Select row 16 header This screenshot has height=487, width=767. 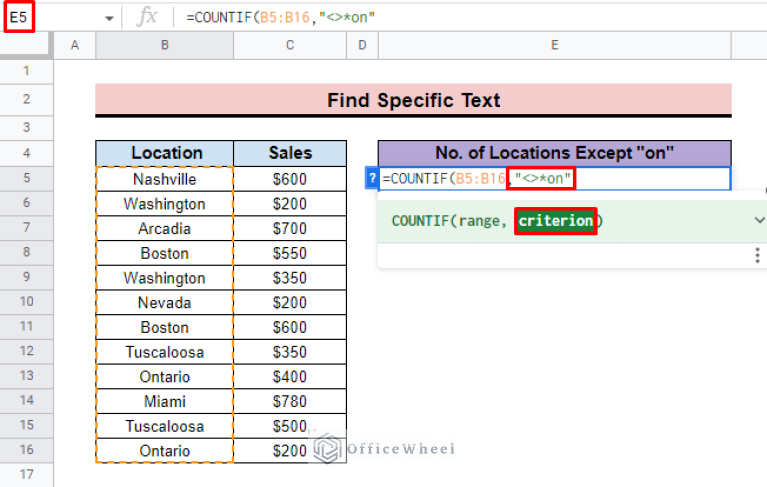point(26,450)
